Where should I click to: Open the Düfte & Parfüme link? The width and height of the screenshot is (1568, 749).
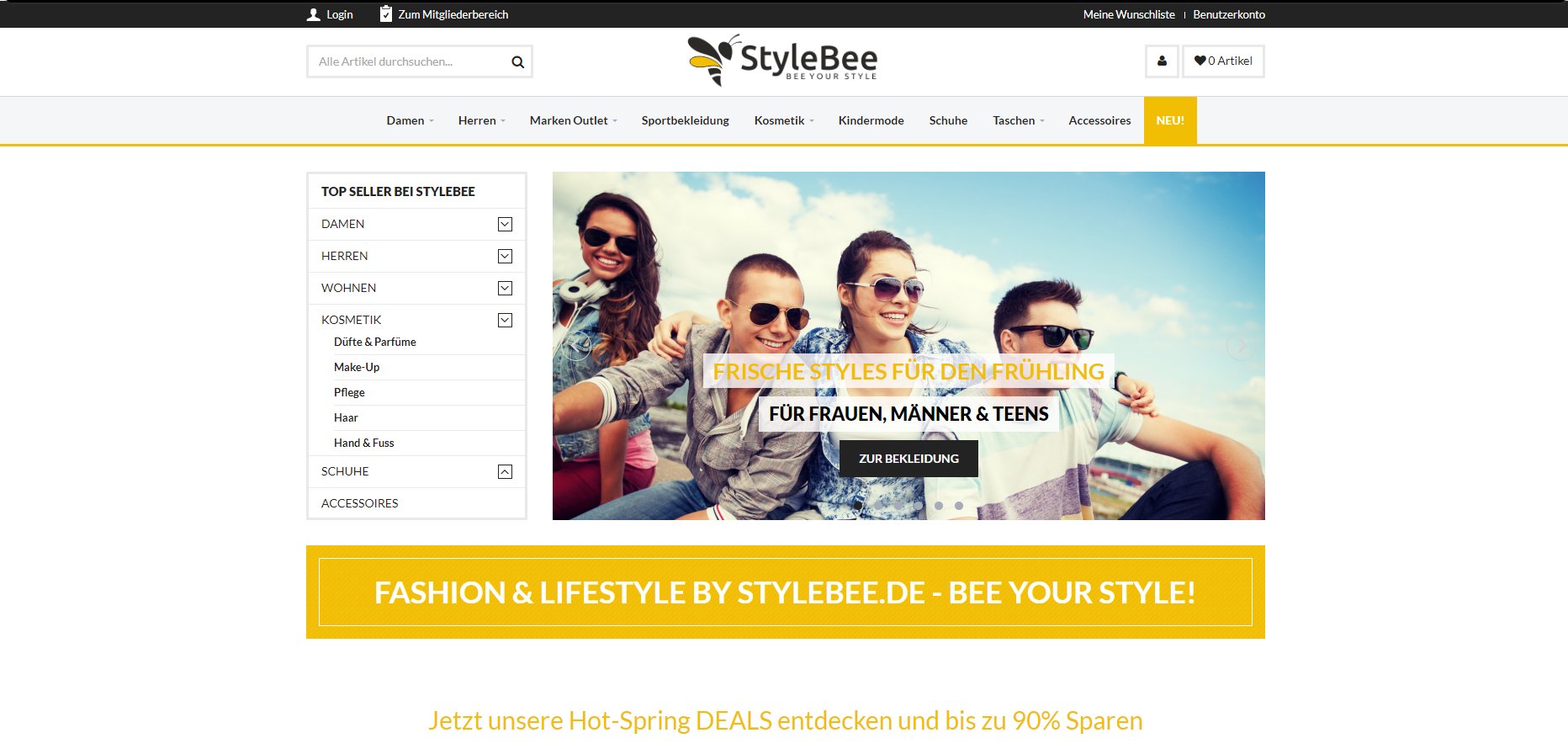coord(375,342)
